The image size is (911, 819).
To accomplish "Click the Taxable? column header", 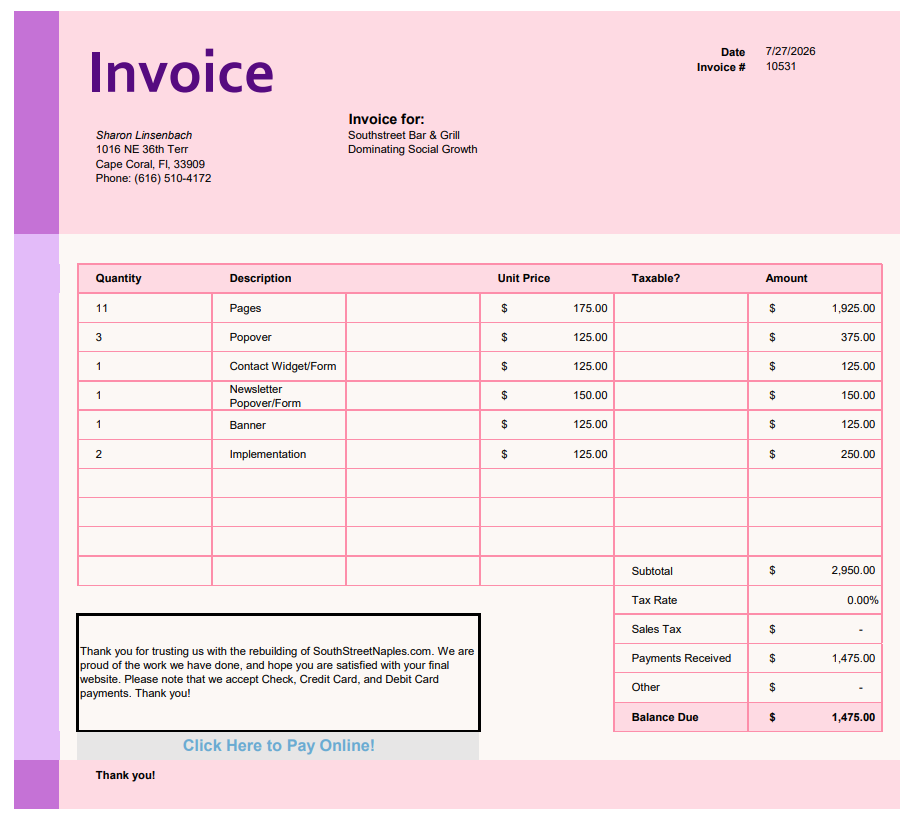I will click(655, 278).
